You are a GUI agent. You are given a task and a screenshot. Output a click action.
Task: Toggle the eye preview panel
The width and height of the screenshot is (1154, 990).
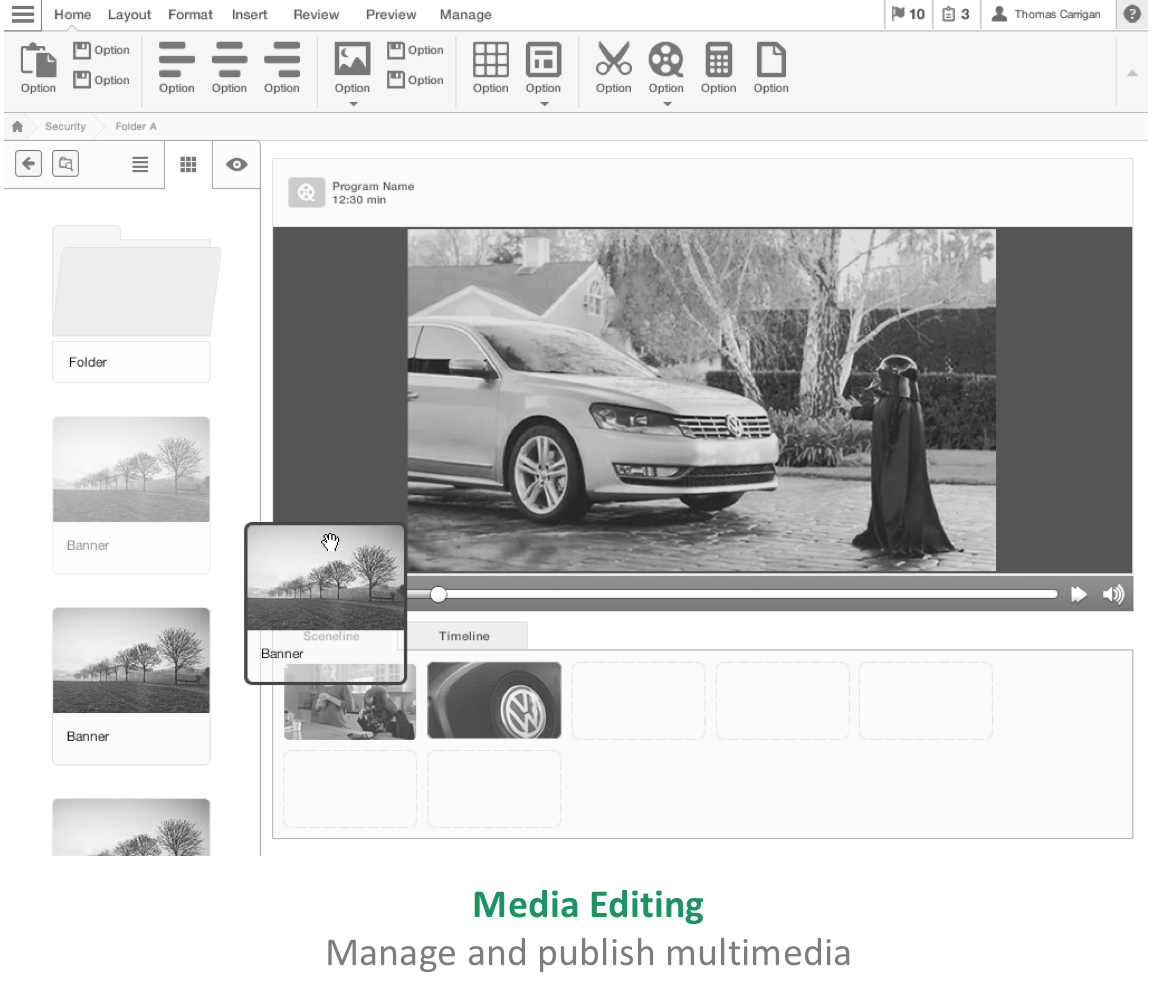236,164
